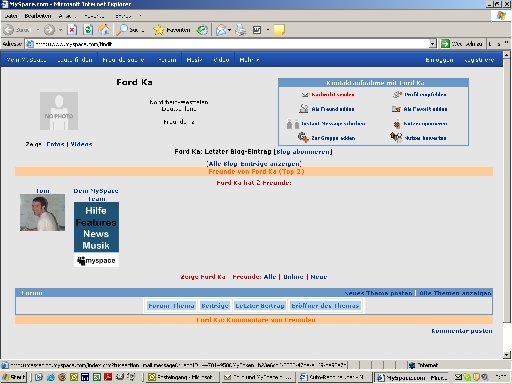Click the NO PHOTO profile placeholder image
Viewport: 512px width, 384px height.
(59, 111)
